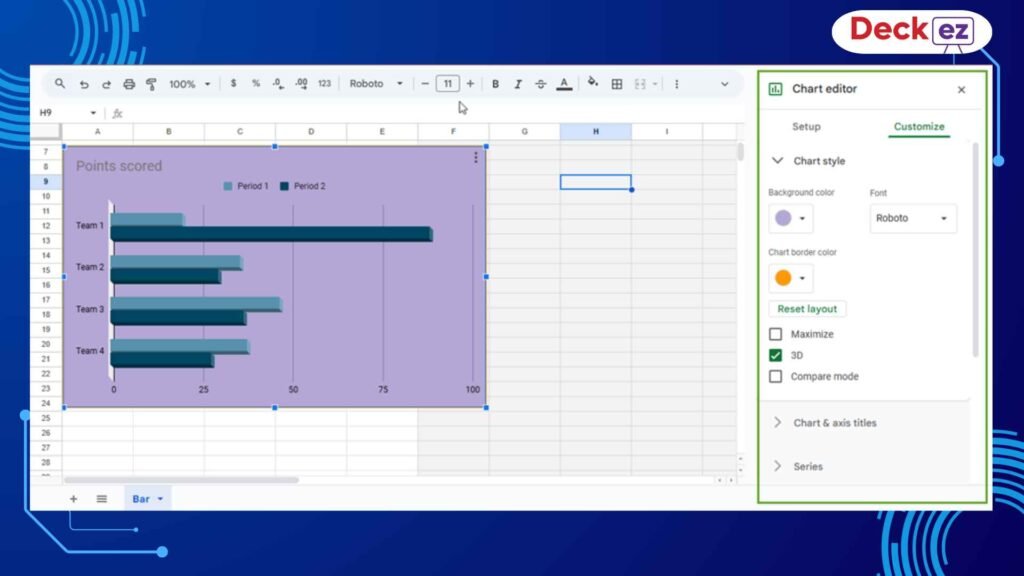Click the Reset layout button
This screenshot has width=1024, height=576.
807,308
